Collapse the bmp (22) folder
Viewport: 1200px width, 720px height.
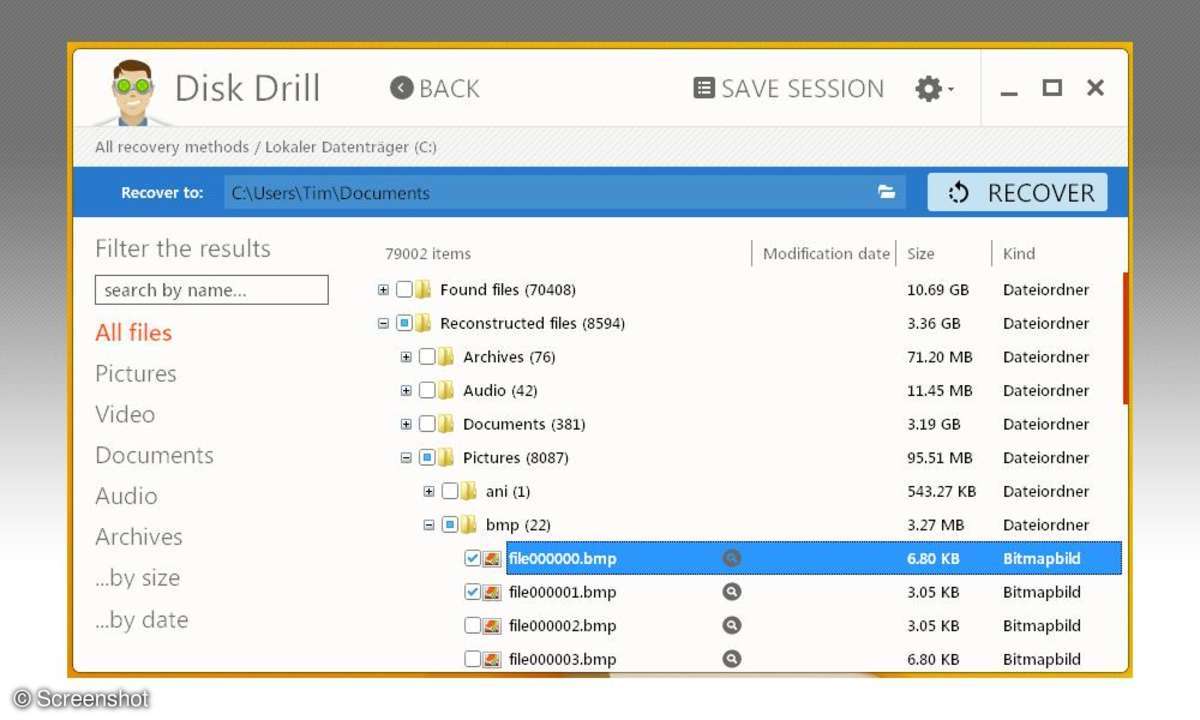[x=429, y=525]
